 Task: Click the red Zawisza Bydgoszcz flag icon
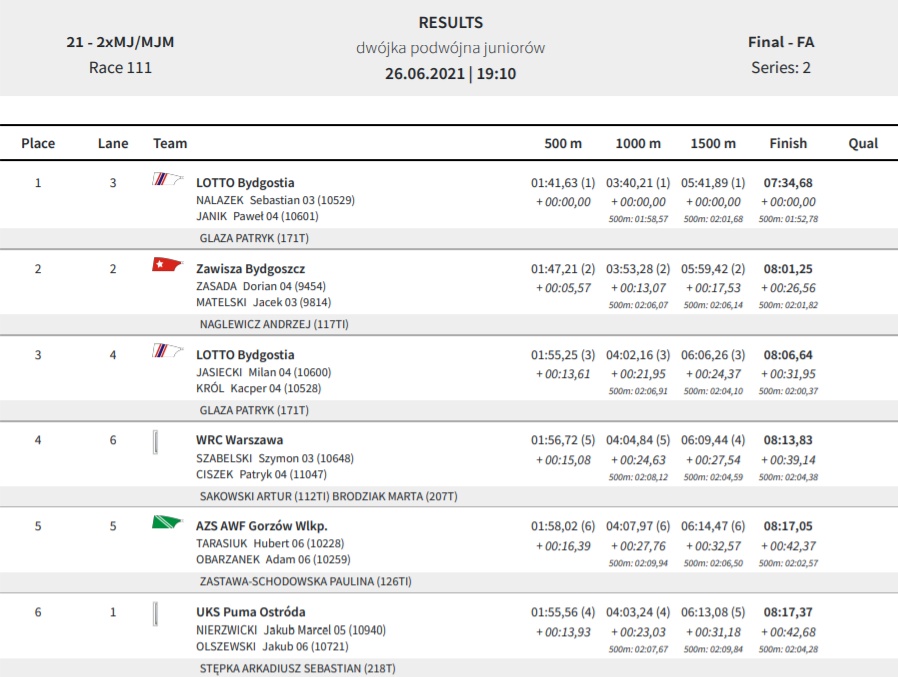[x=167, y=265]
